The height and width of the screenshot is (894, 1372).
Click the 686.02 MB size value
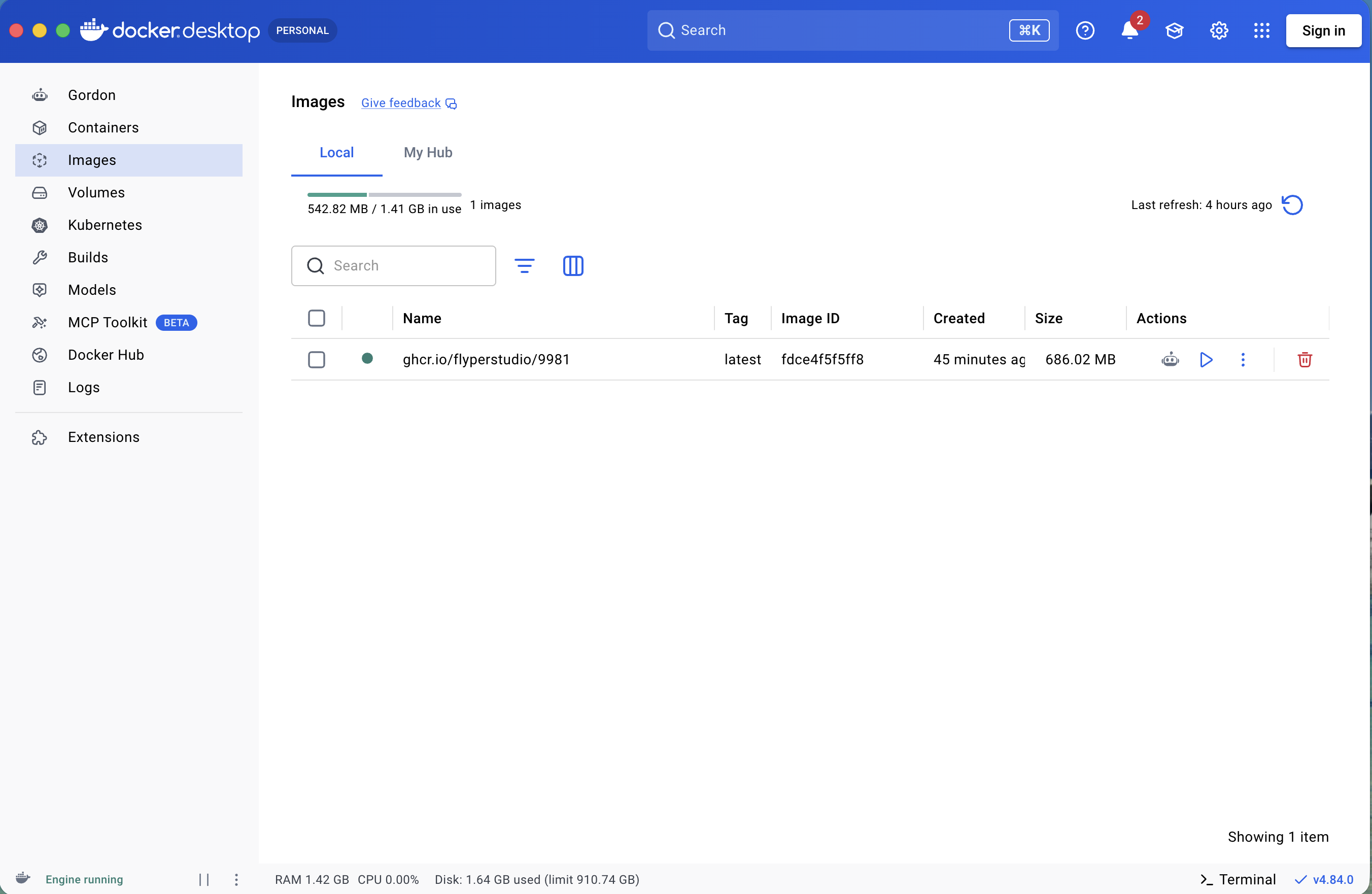coord(1080,360)
